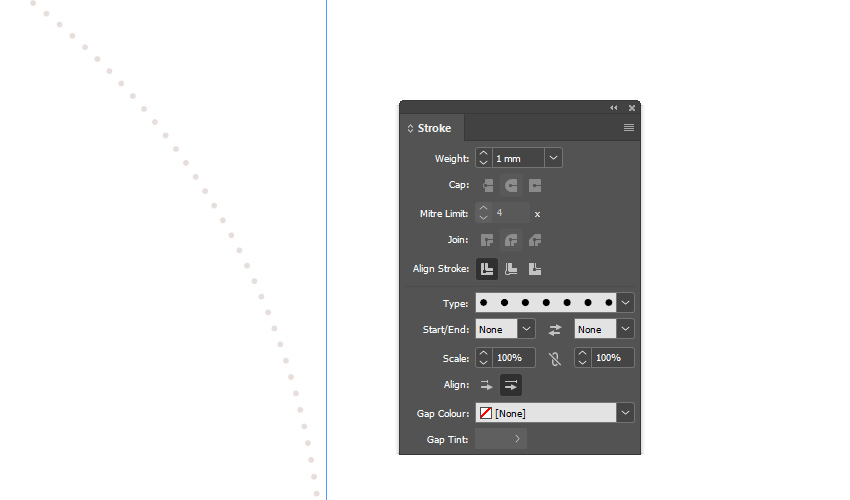Toggle link for arrowhead scales
Screen dimensions: 850x500
tap(555, 358)
